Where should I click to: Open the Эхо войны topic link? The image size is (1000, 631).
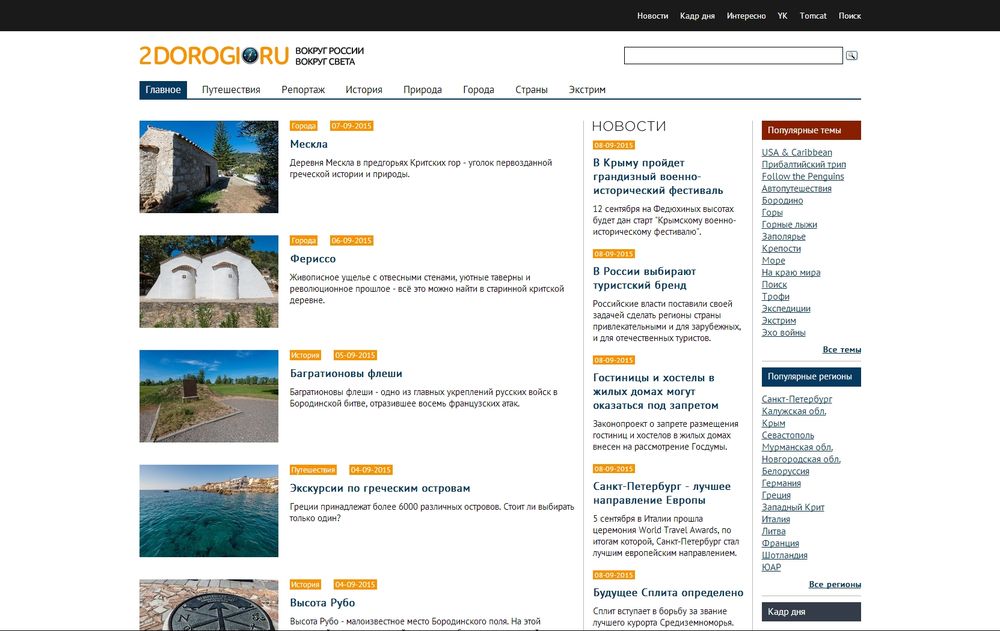click(783, 333)
